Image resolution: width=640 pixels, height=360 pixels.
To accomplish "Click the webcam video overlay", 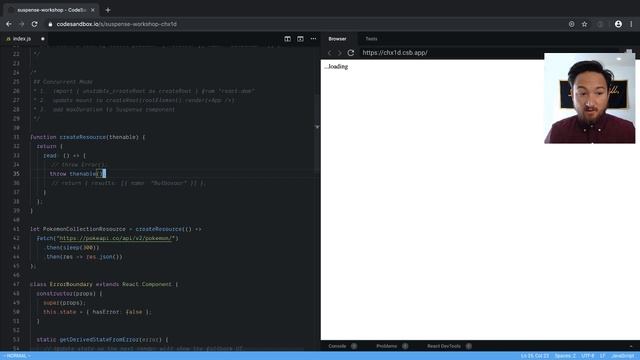I will tap(589, 98).
